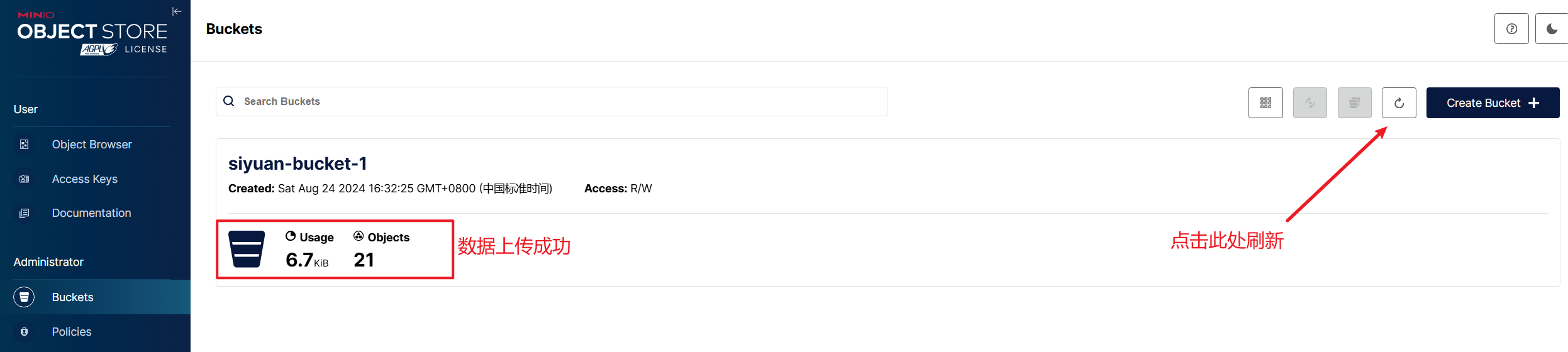Click the refresh buckets icon button

coord(1399,103)
